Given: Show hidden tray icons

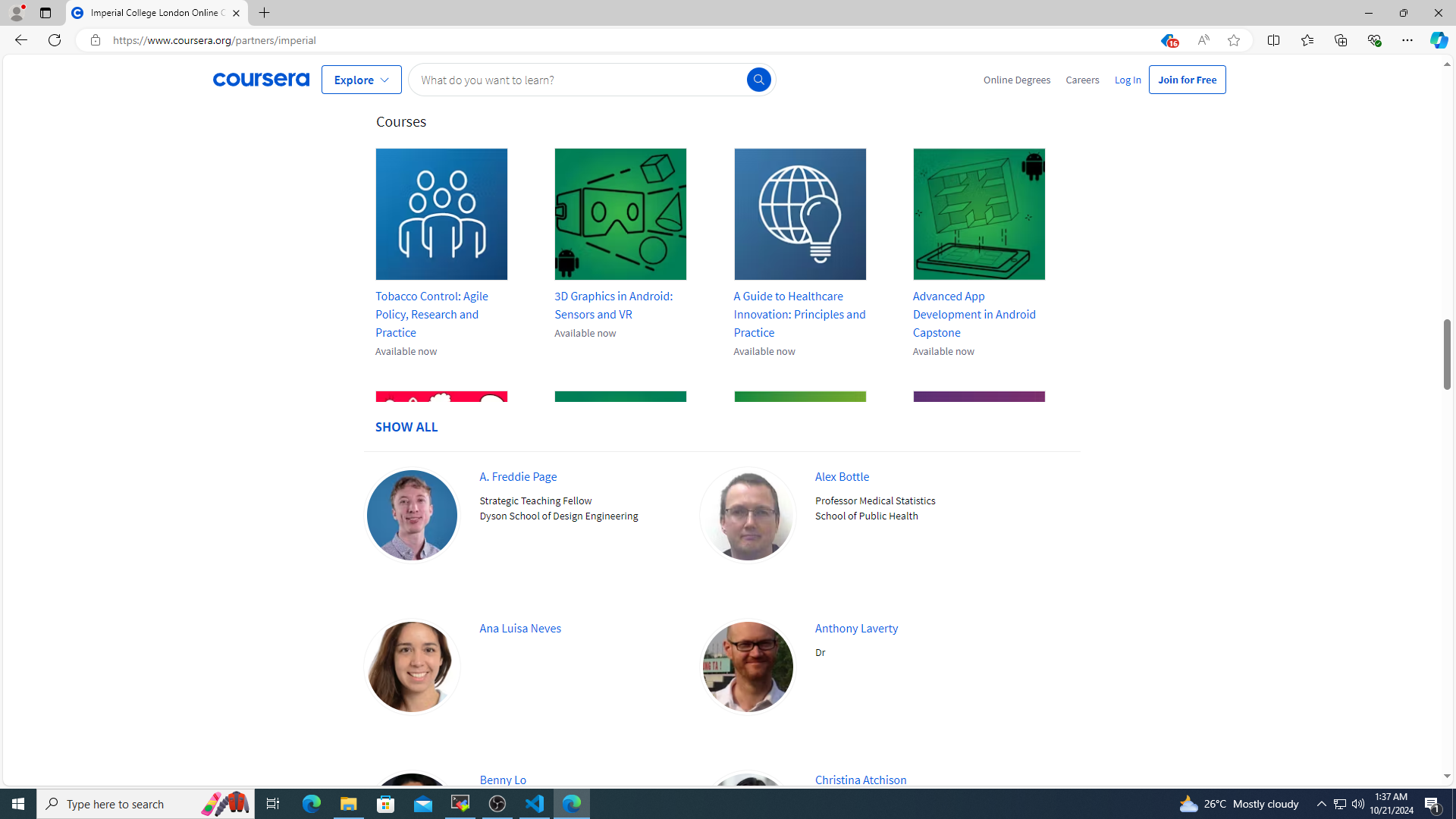Looking at the screenshot, I should (1322, 804).
